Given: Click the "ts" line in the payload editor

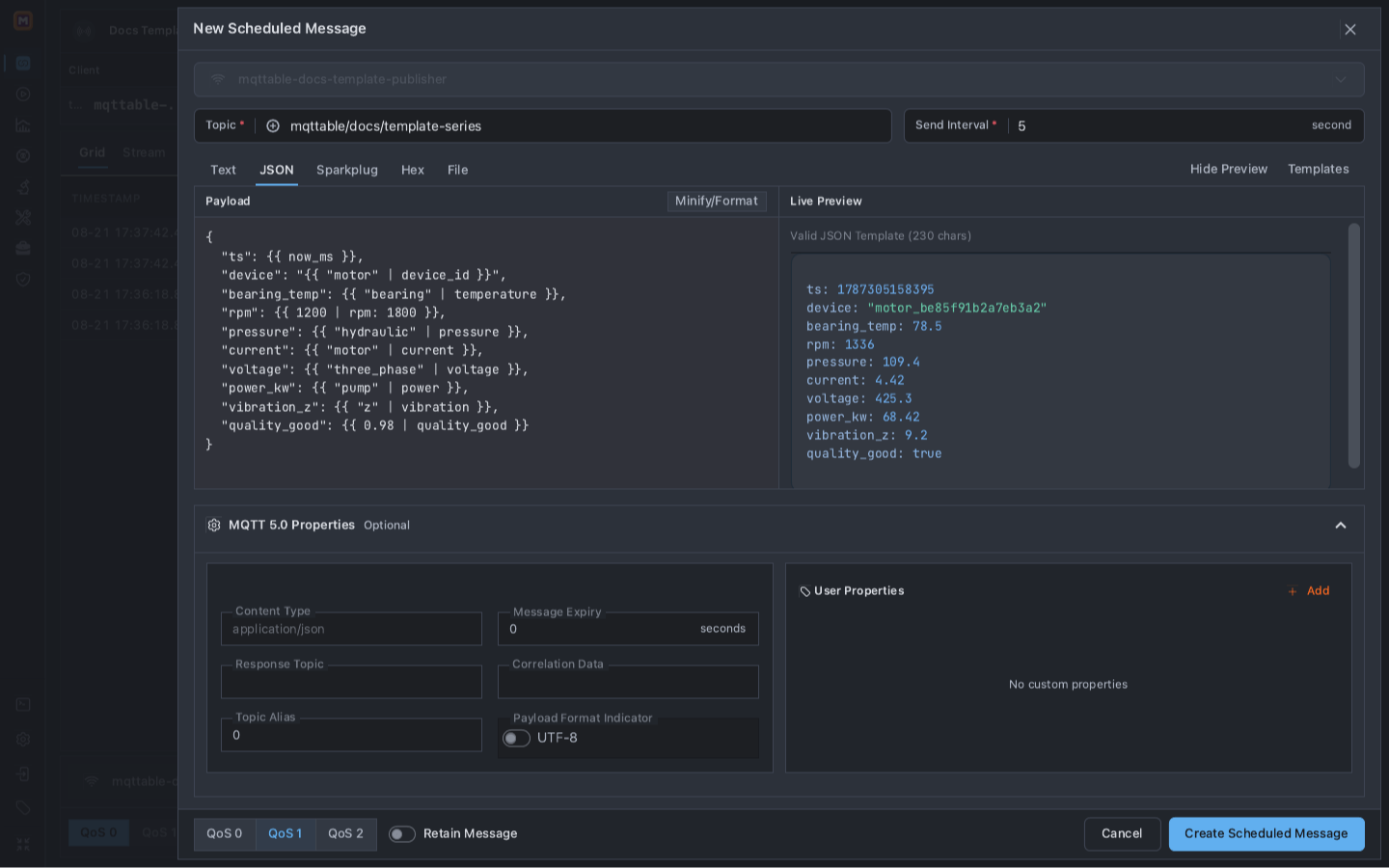Looking at the screenshot, I should (292, 257).
